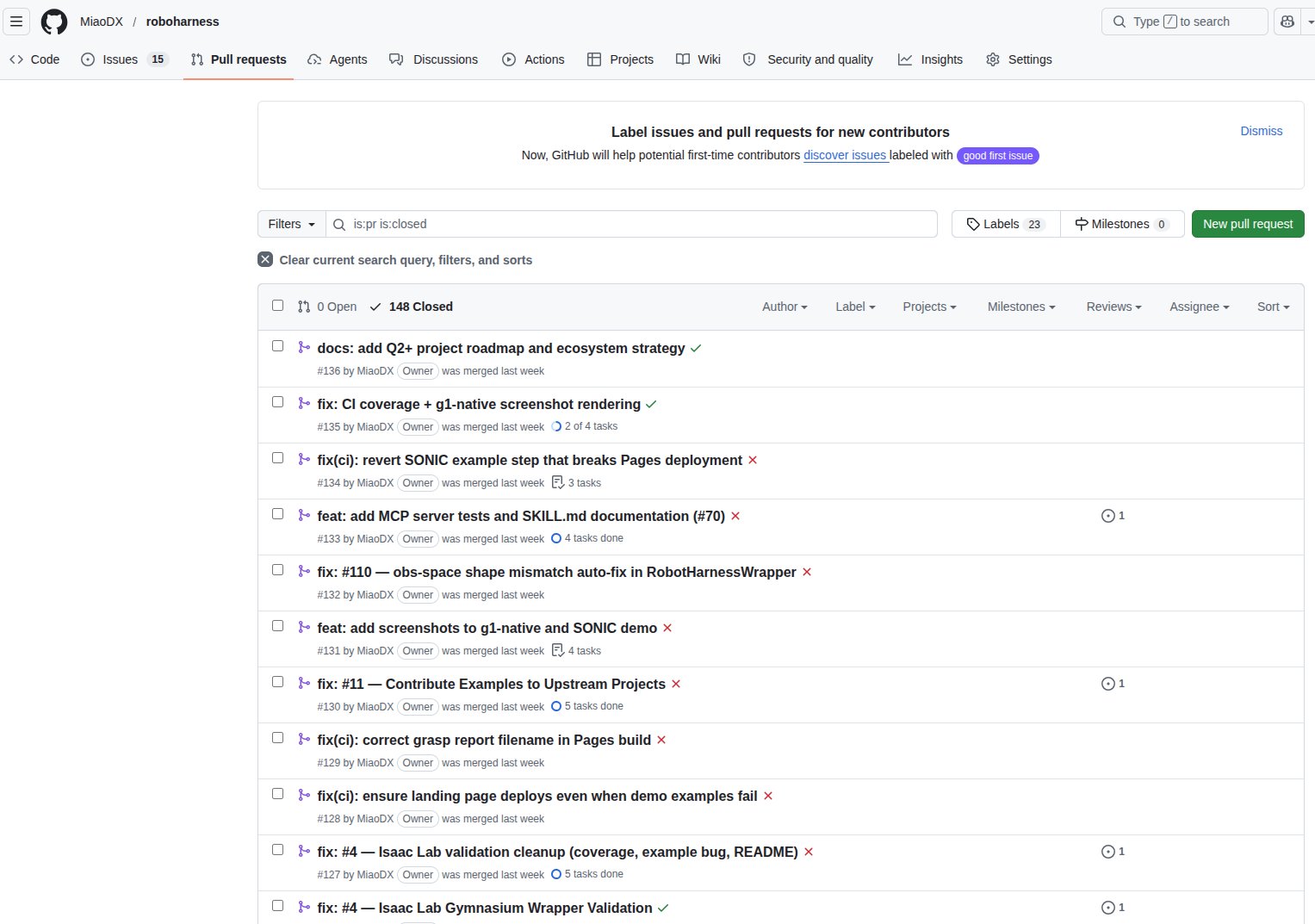Click the GitHub octocat logo

(54, 22)
